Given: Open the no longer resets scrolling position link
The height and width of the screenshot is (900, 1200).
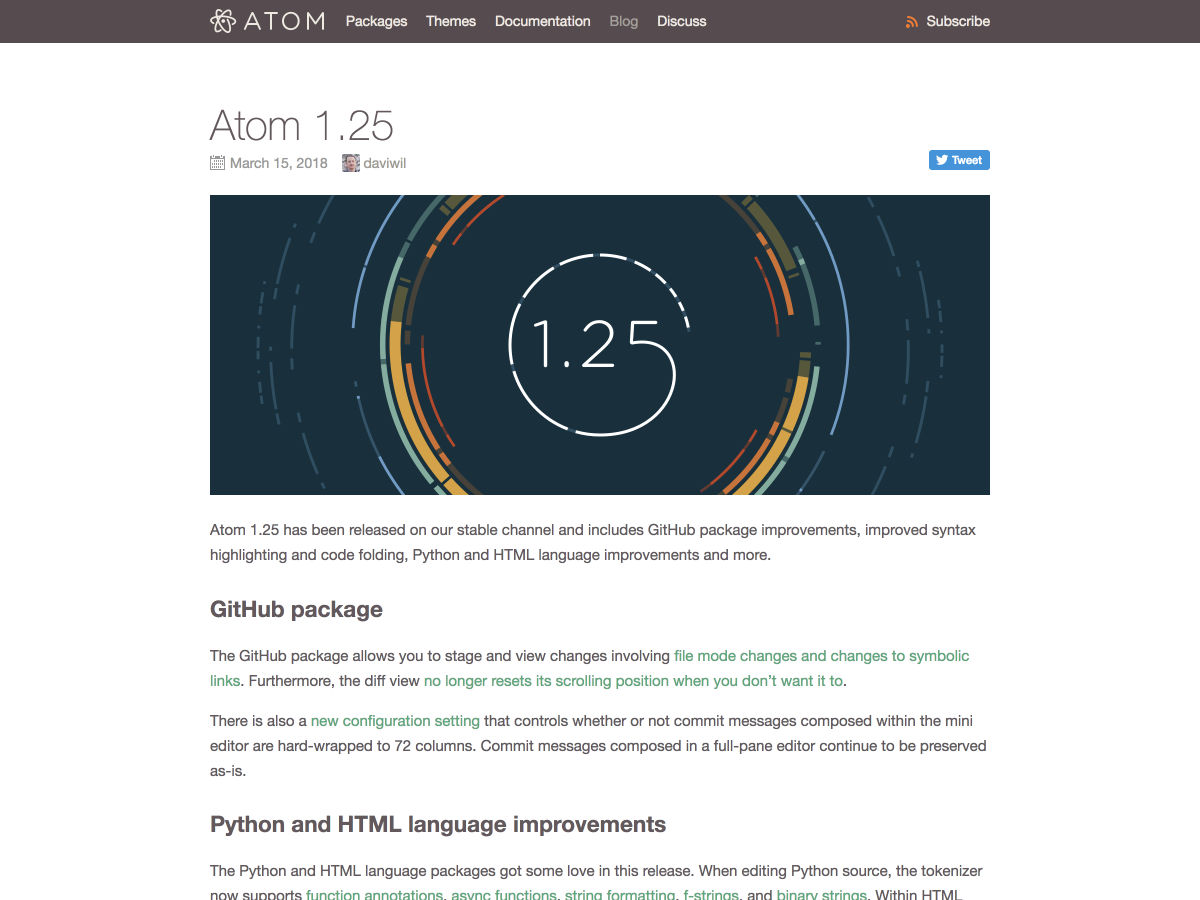Looking at the screenshot, I should coord(634,681).
